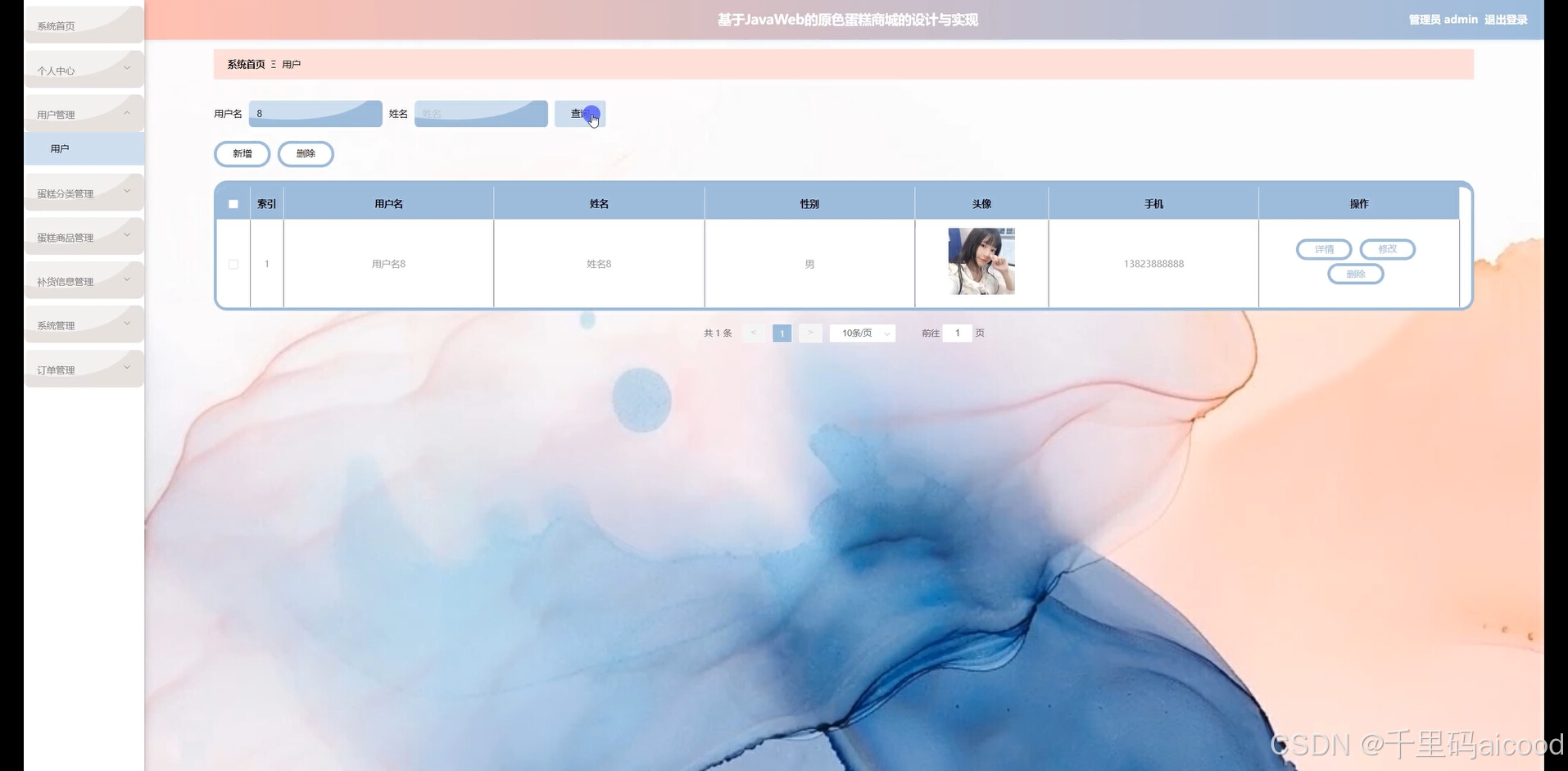Click the 姓名8 cell

tap(599, 264)
